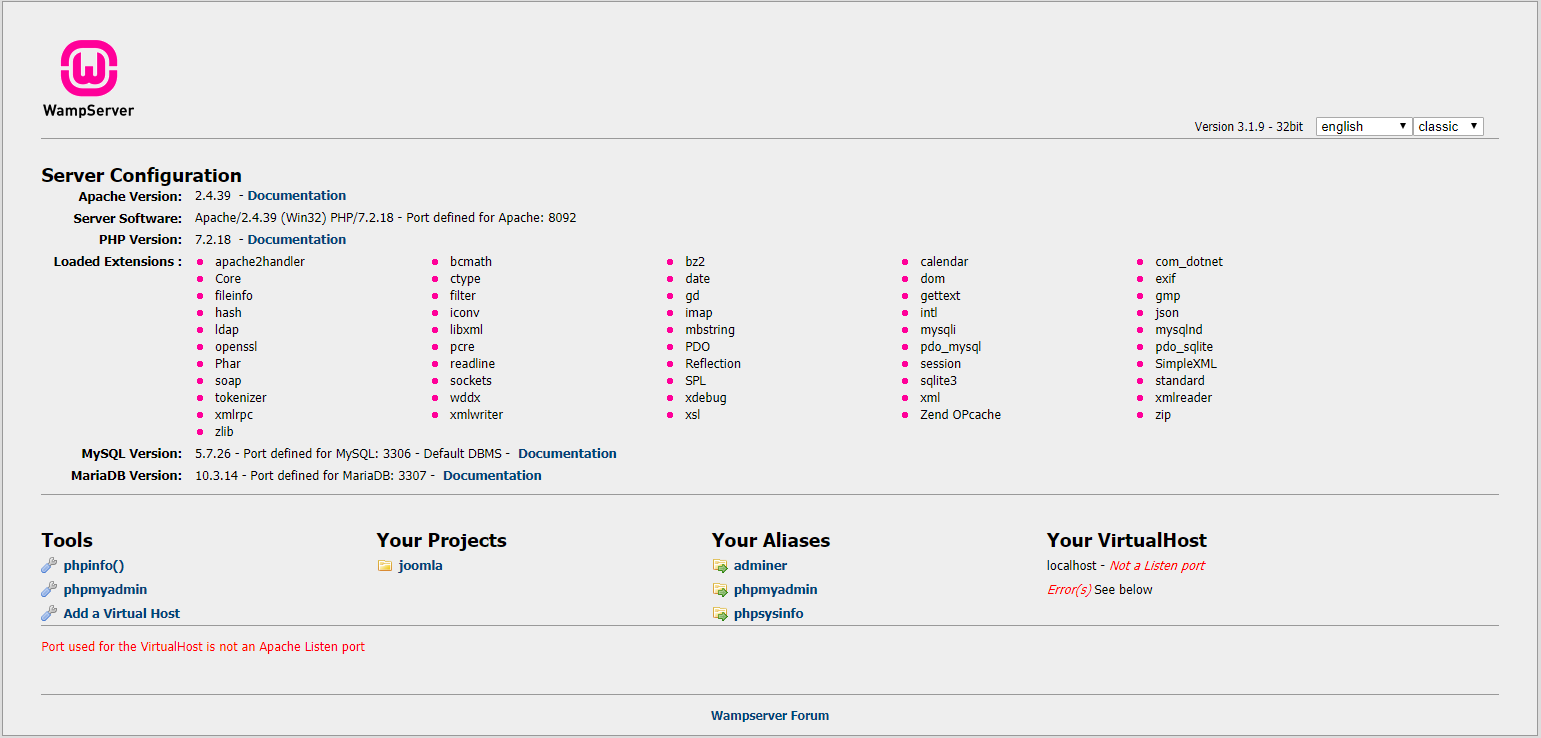Click the SimpleXML extension entry
The image size is (1541, 738).
1186,364
